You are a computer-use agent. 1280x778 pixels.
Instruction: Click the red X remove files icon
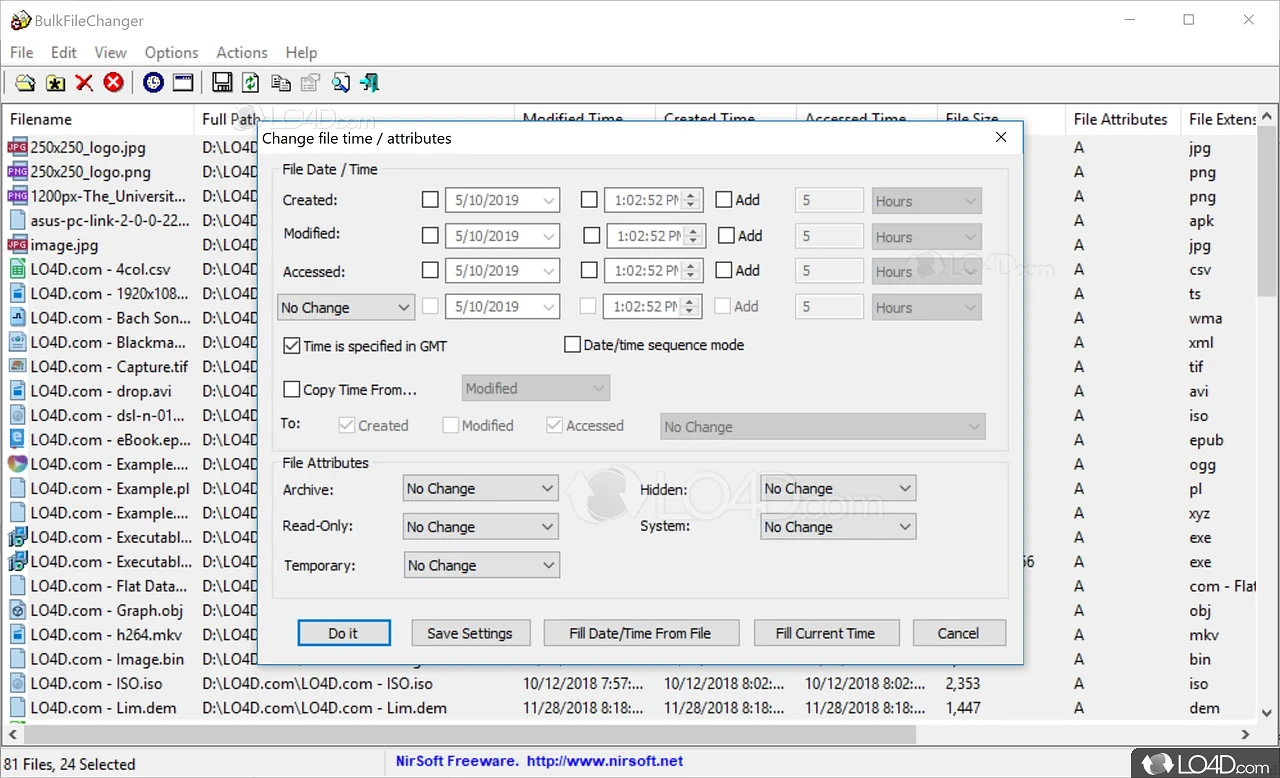pos(85,83)
